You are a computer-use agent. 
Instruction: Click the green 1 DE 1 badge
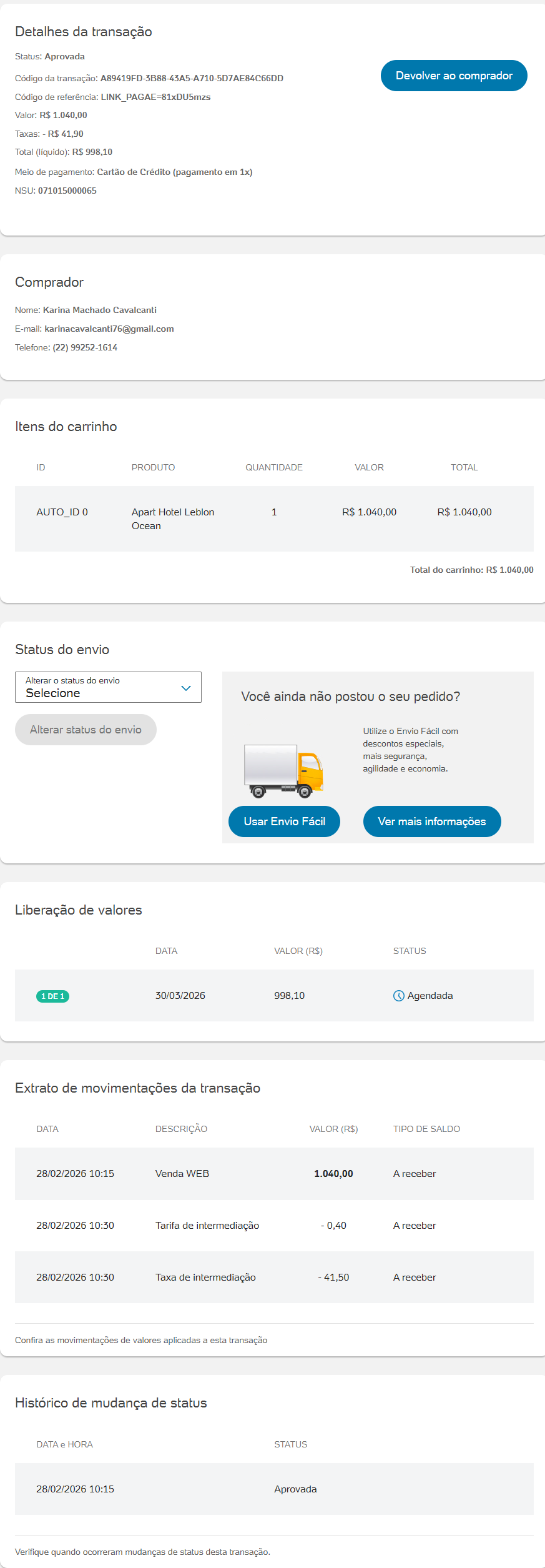click(x=52, y=996)
